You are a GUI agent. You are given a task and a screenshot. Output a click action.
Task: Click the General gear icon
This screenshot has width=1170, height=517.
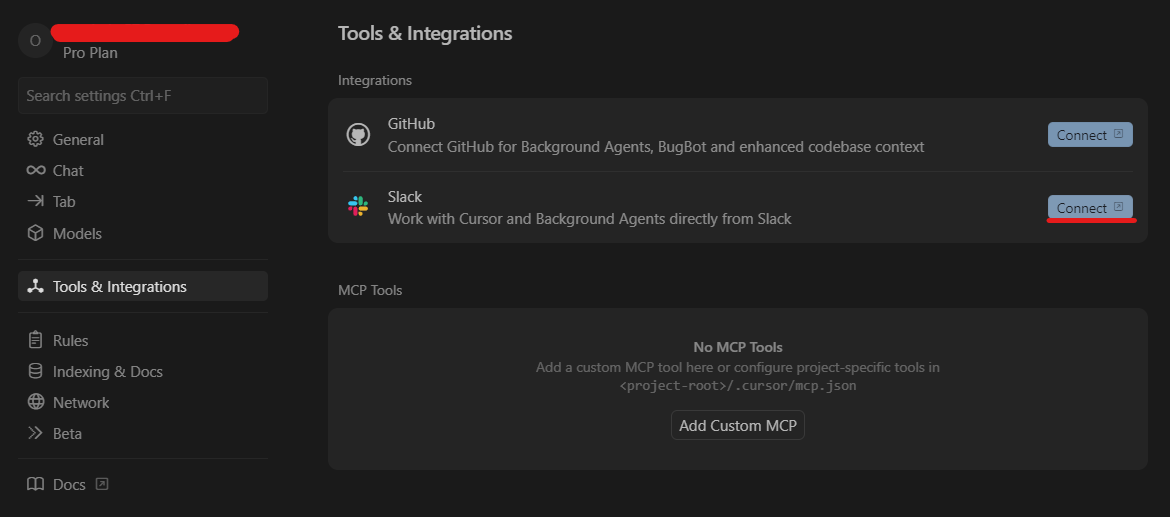[36, 139]
